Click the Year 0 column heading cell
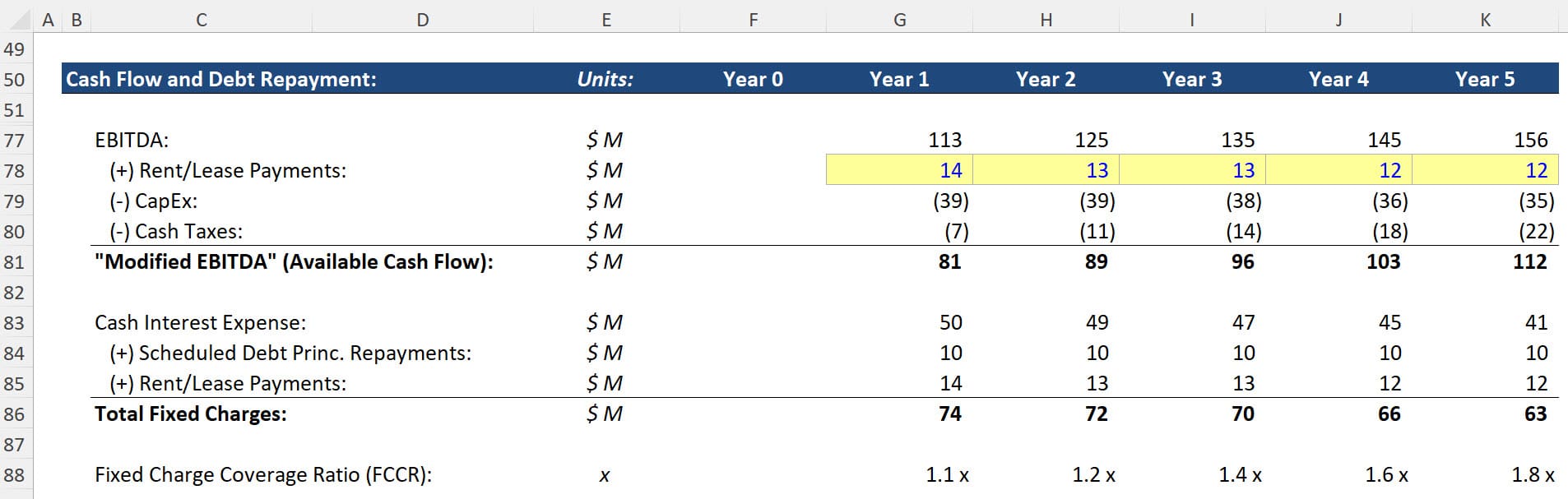The image size is (1568, 499). tap(753, 80)
